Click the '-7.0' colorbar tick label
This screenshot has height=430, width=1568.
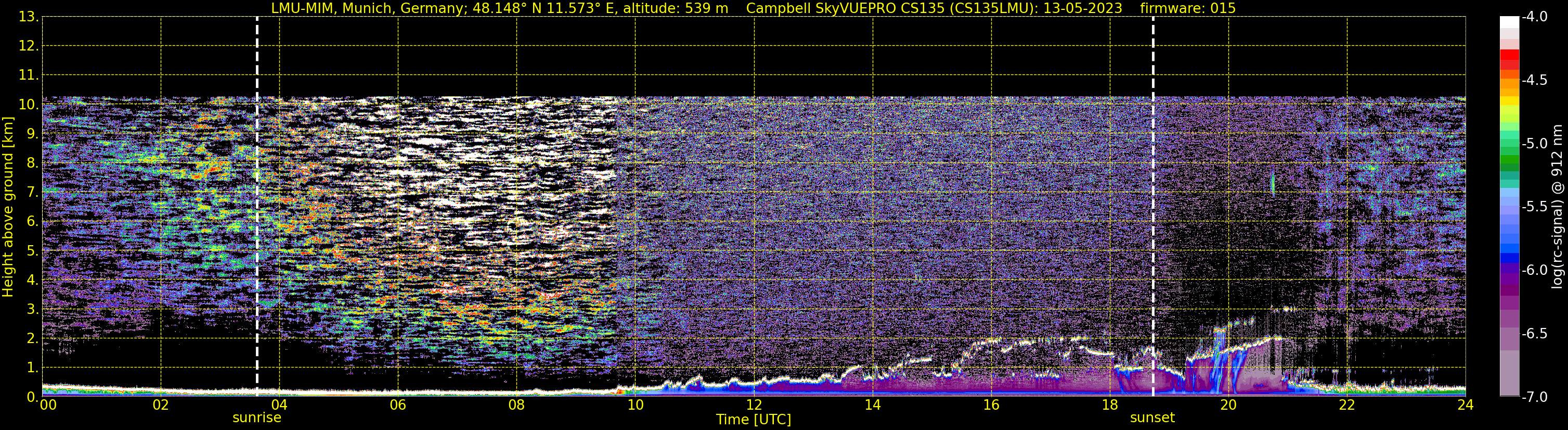(1534, 397)
